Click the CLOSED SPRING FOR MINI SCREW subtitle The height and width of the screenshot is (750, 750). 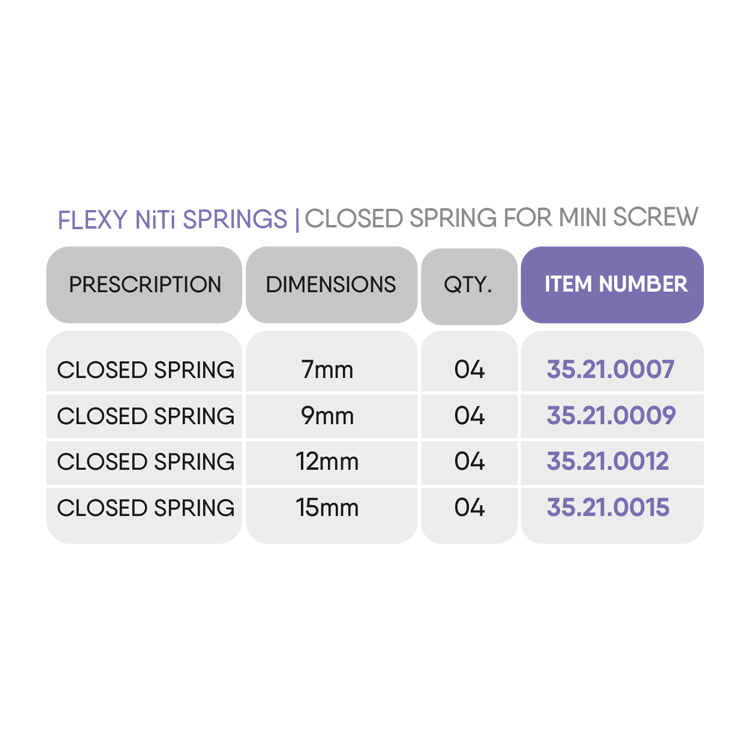501,218
